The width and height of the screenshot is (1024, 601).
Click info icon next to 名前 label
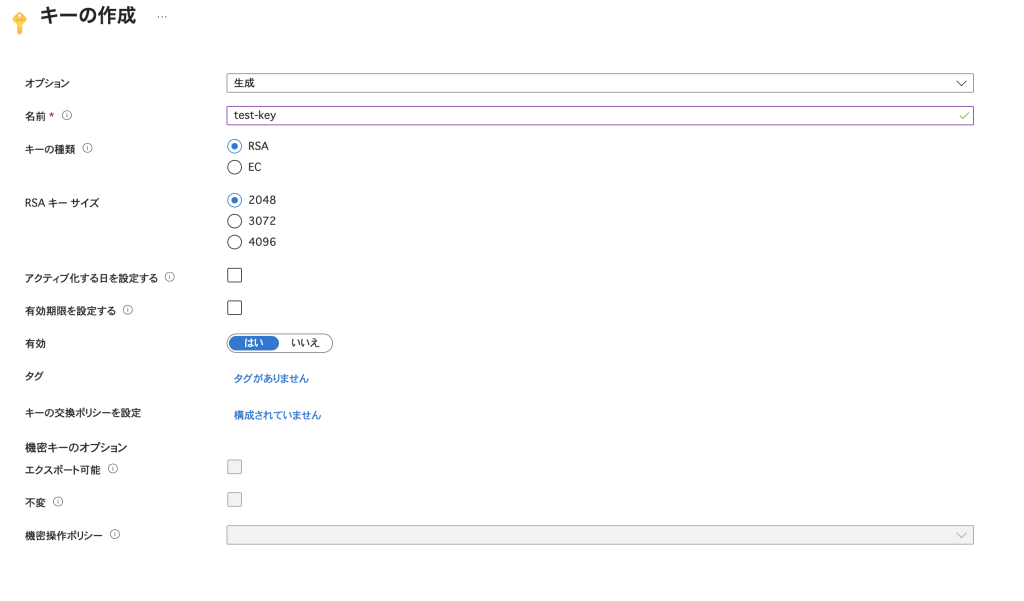(x=67, y=115)
